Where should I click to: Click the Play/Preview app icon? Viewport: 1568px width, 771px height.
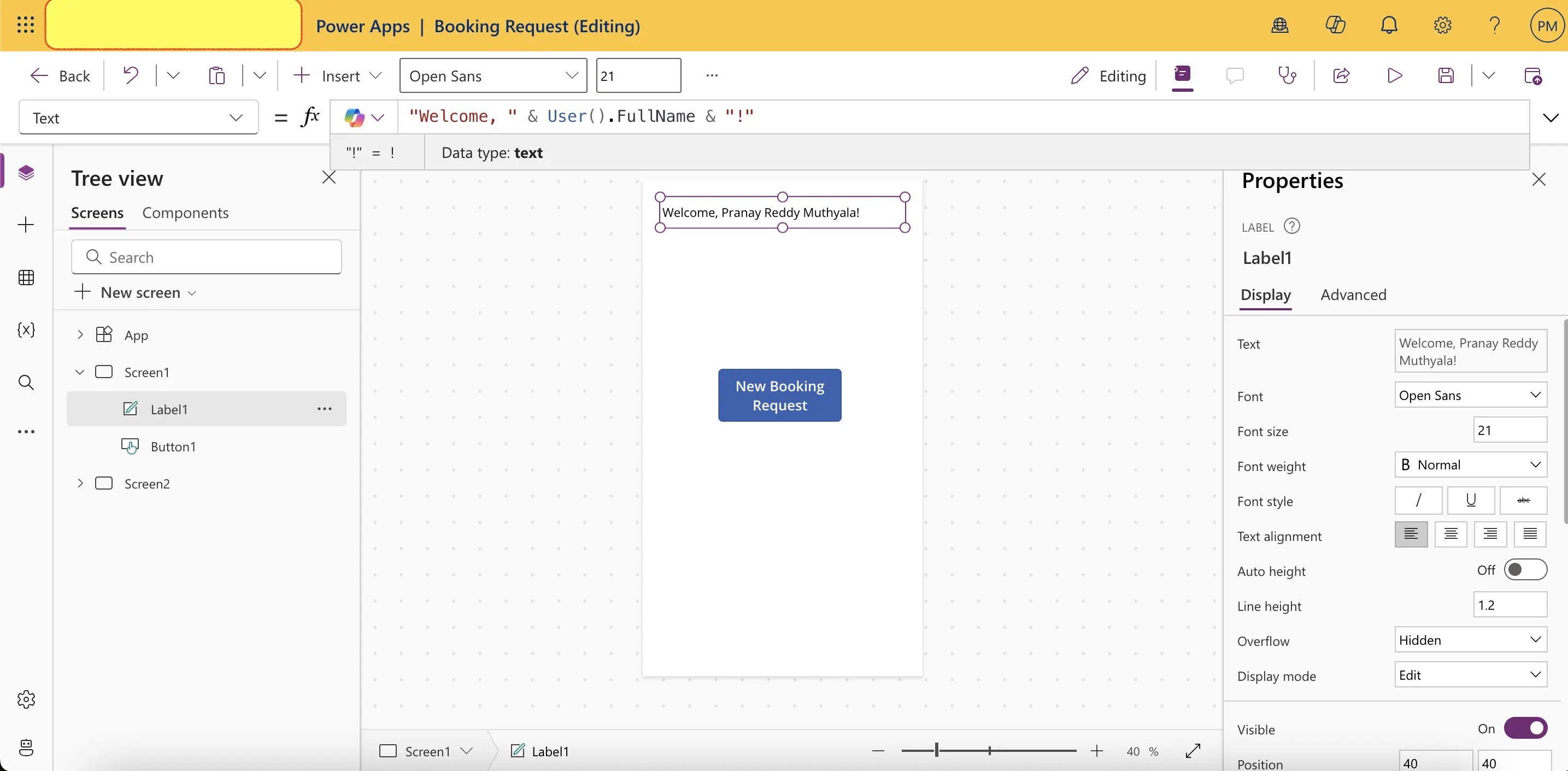pos(1396,75)
